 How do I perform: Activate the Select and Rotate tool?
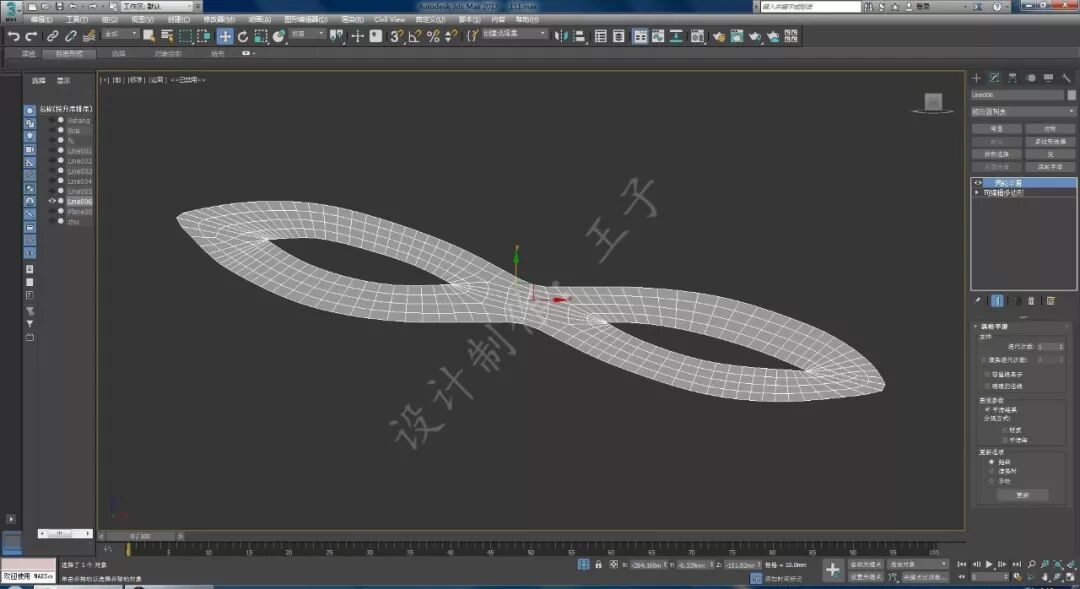coord(242,36)
